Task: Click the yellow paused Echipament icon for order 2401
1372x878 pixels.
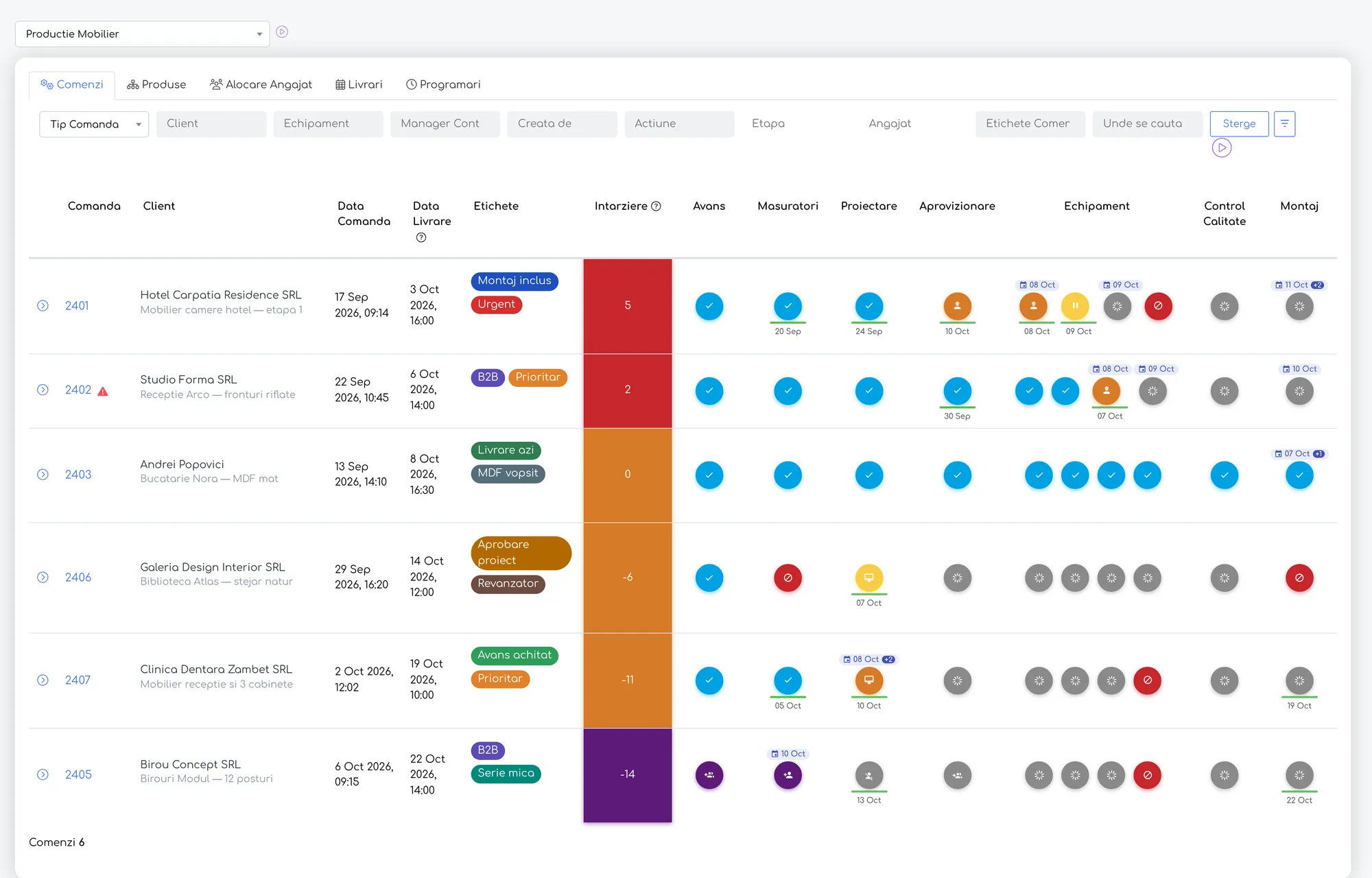Action: pos(1075,306)
